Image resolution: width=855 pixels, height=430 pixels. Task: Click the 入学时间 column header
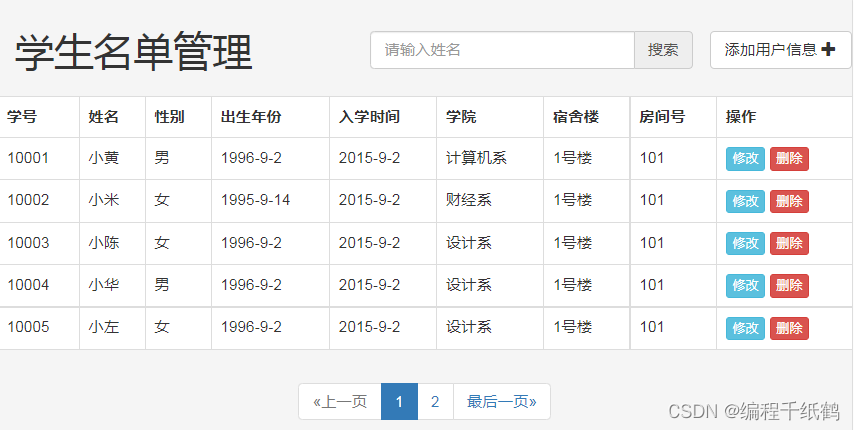pos(369,117)
